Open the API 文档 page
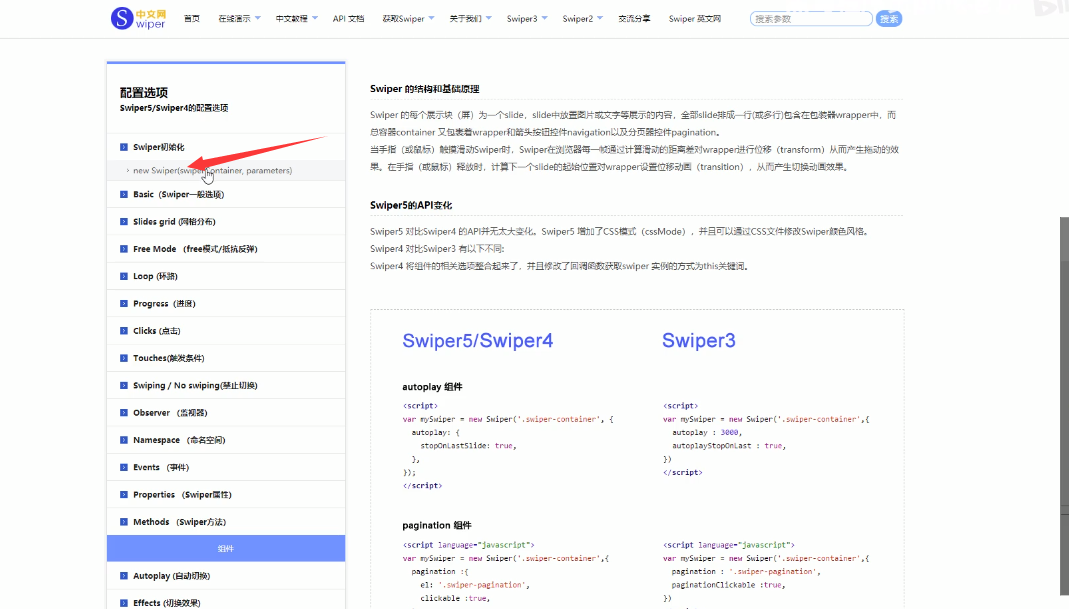This screenshot has height=609, width=1069. click(x=348, y=19)
